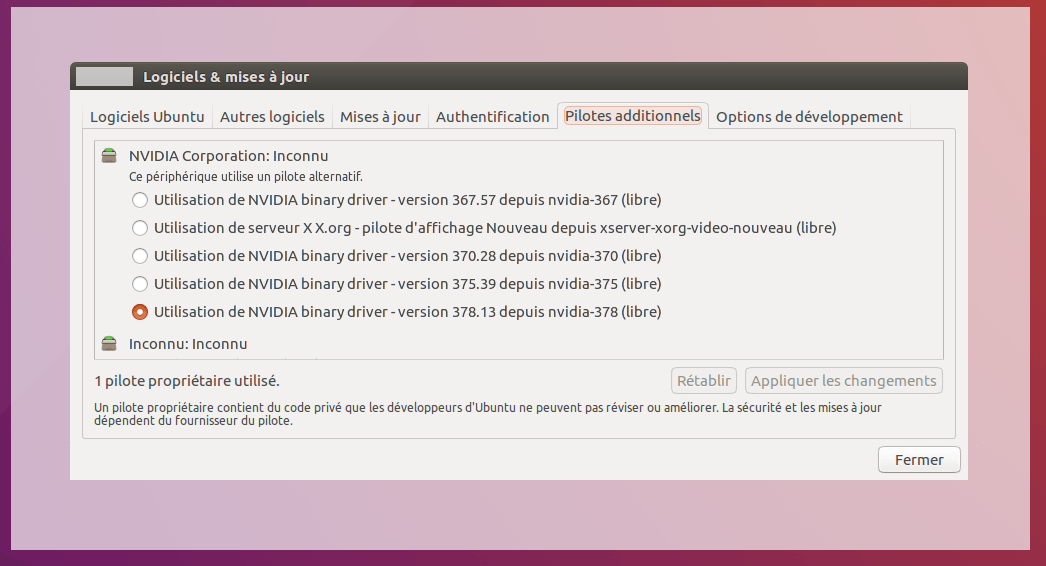Show the Options de développement tab

coord(809,117)
